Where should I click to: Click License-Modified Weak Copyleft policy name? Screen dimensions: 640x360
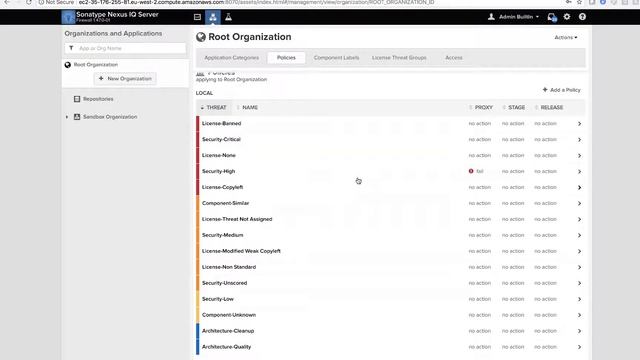click(241, 251)
